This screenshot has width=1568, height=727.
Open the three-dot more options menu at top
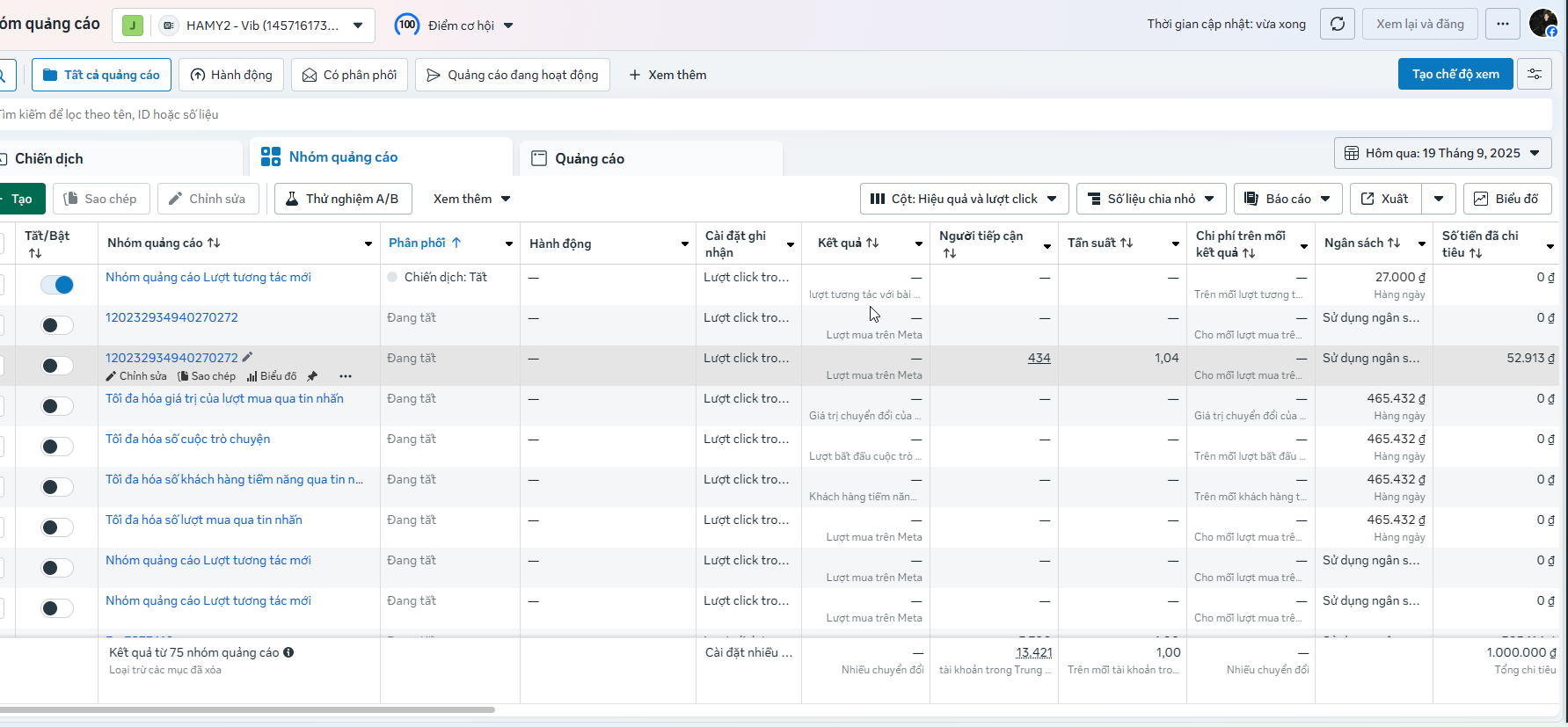pyautogui.click(x=1503, y=25)
